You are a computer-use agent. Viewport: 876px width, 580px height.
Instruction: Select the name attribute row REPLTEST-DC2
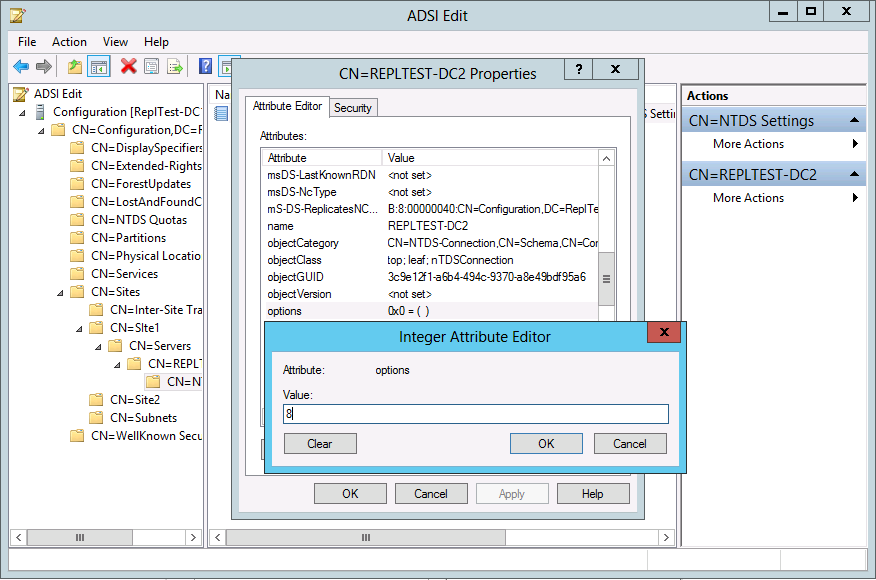[x=431, y=226]
